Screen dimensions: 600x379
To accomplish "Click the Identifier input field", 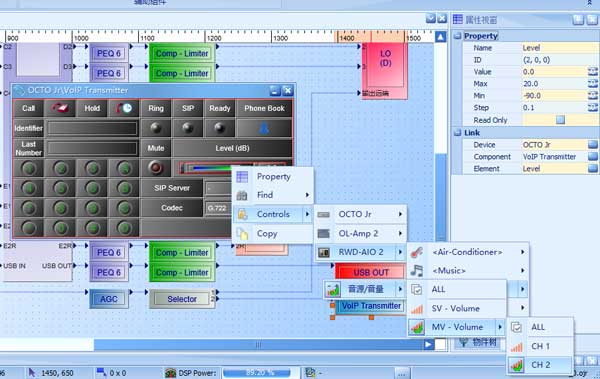I will tap(92, 128).
